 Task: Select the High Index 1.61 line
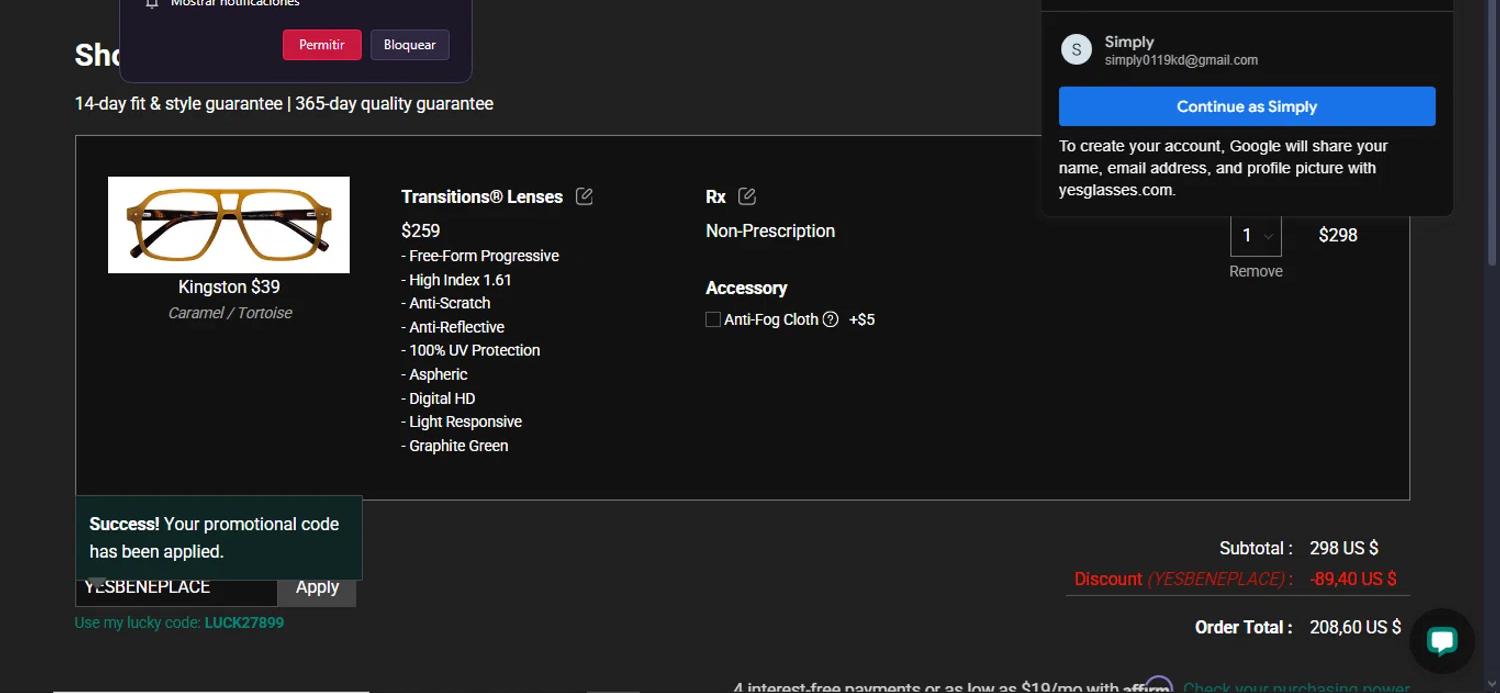[456, 280]
